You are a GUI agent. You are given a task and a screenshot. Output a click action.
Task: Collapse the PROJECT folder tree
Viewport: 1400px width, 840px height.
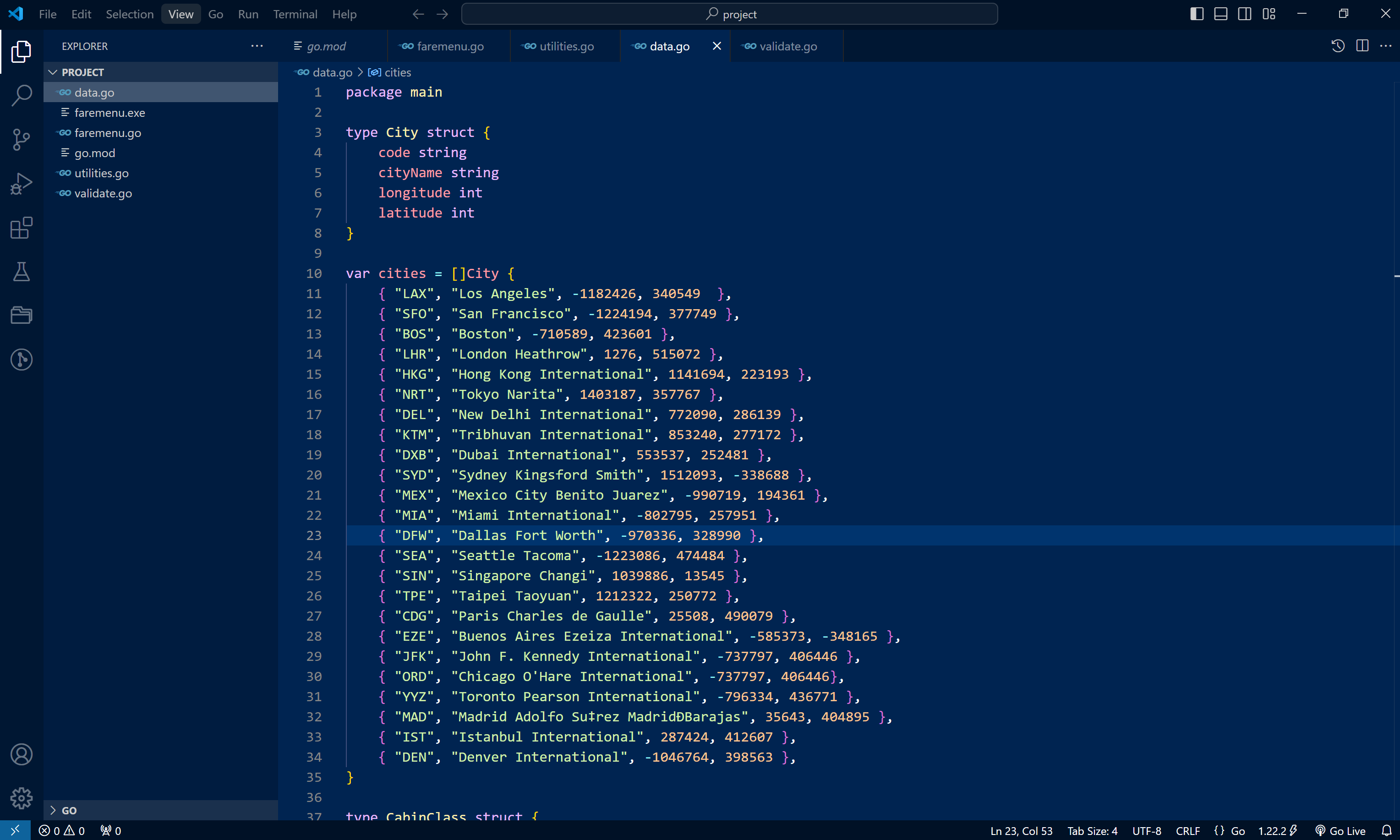click(x=53, y=72)
